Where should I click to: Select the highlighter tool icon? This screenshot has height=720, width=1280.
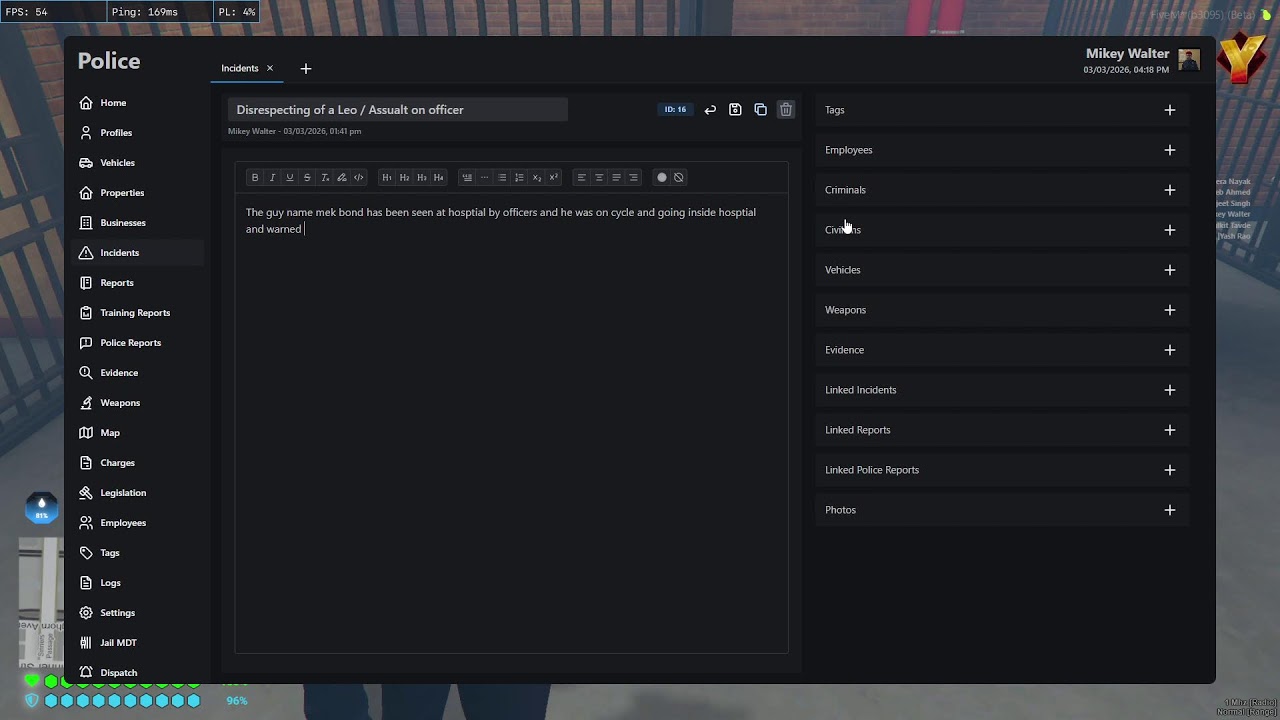click(x=341, y=177)
